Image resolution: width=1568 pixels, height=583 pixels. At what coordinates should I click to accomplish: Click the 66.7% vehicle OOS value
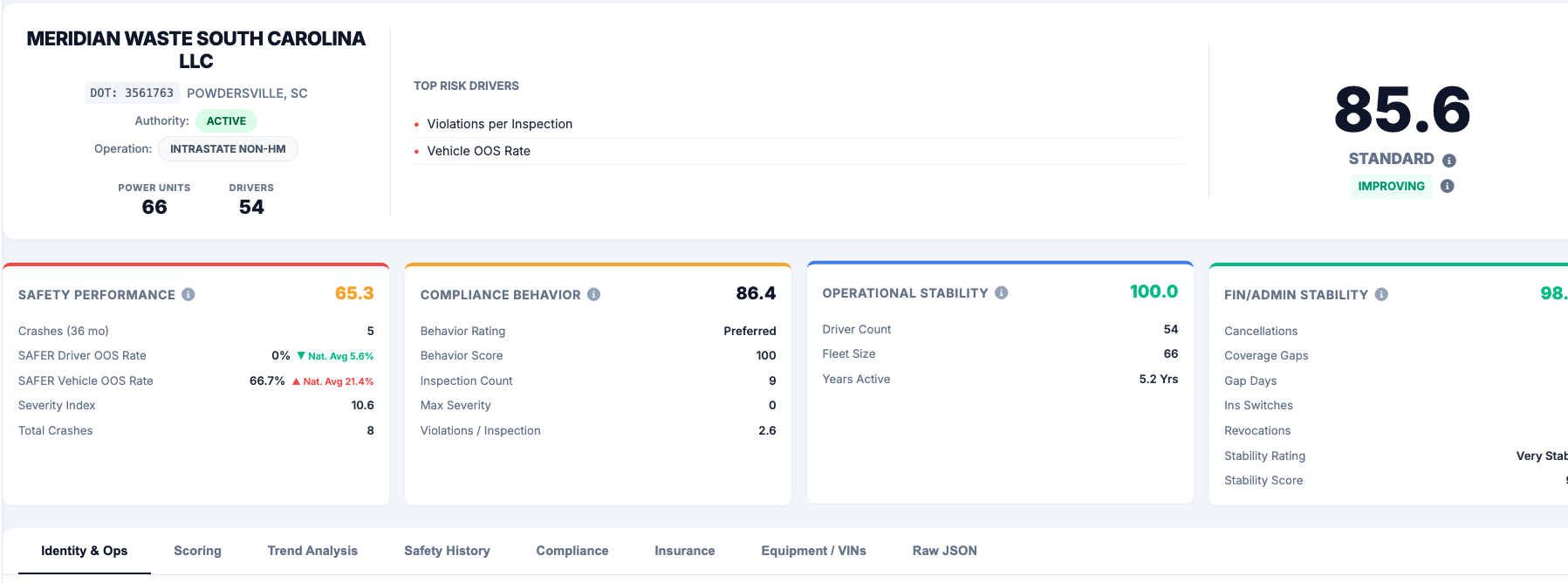click(267, 381)
